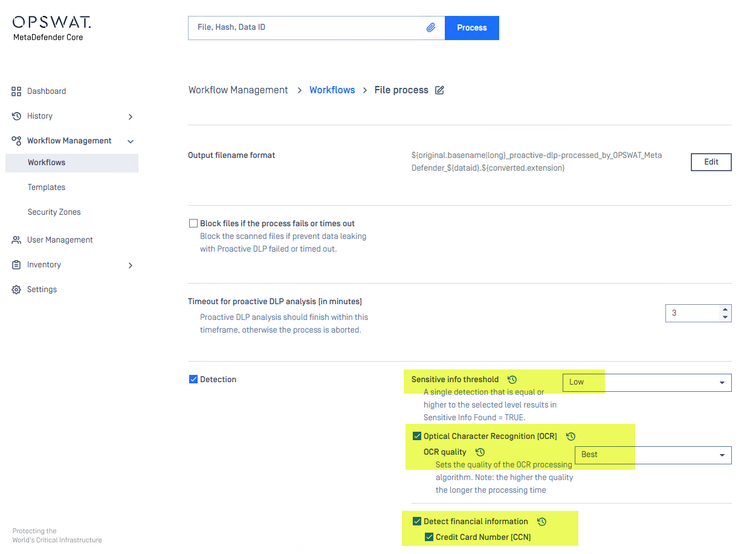Uncheck Optical Character Recognition checkbox
750x554 pixels.
pos(417,437)
